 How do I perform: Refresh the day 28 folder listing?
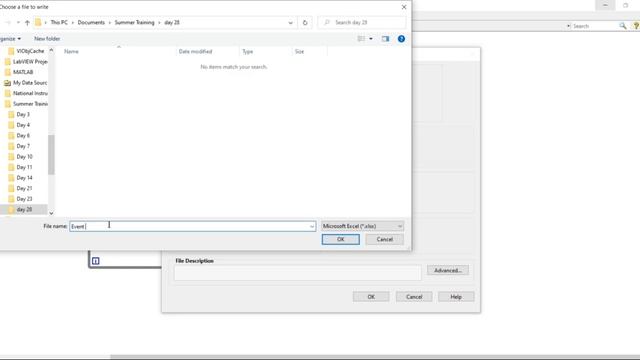tap(305, 22)
